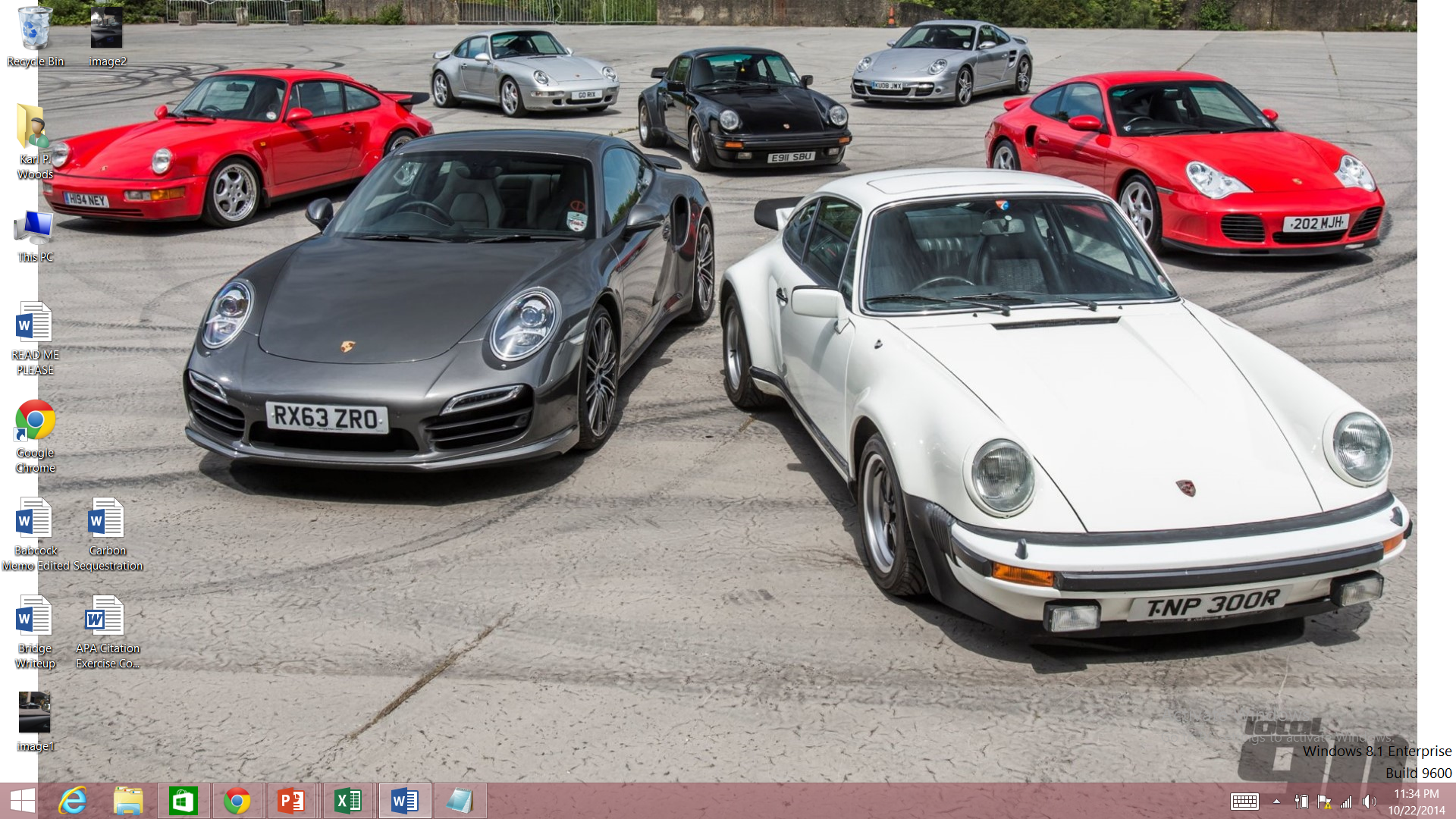Open File Explorer from the taskbar
1456x819 pixels.
pyautogui.click(x=128, y=801)
